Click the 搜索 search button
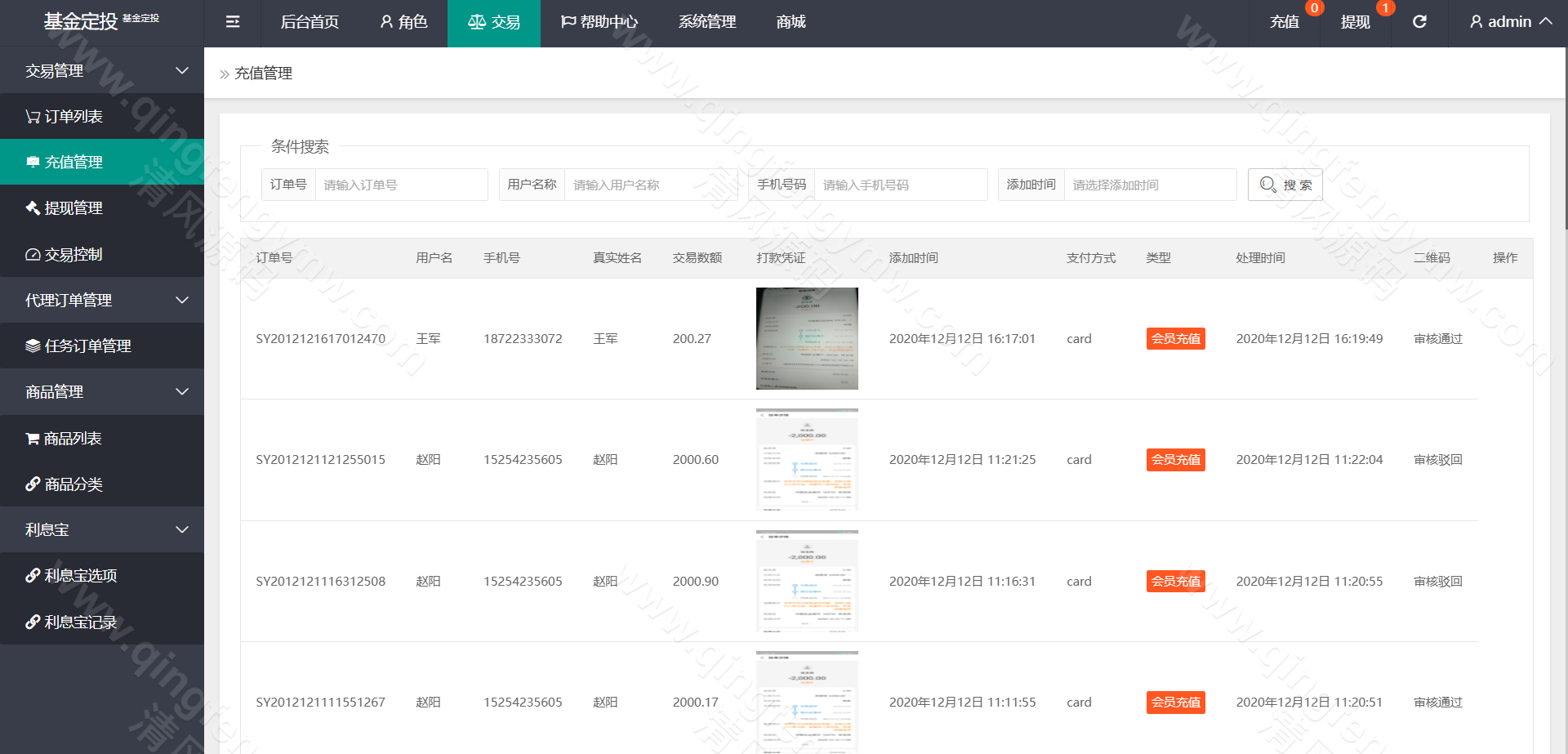1568x754 pixels. [1285, 185]
